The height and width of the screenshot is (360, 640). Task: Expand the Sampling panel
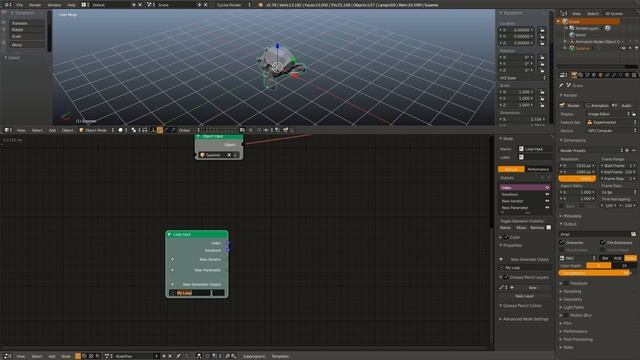572,291
